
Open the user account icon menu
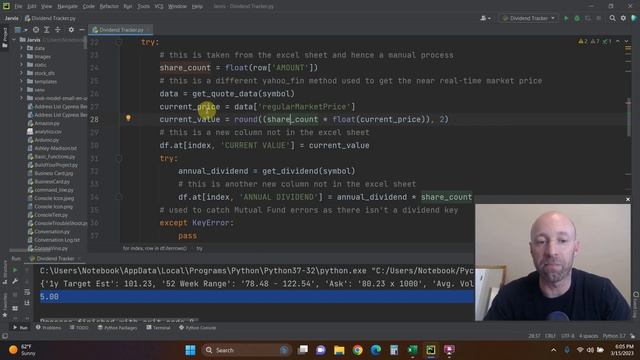click(485, 18)
